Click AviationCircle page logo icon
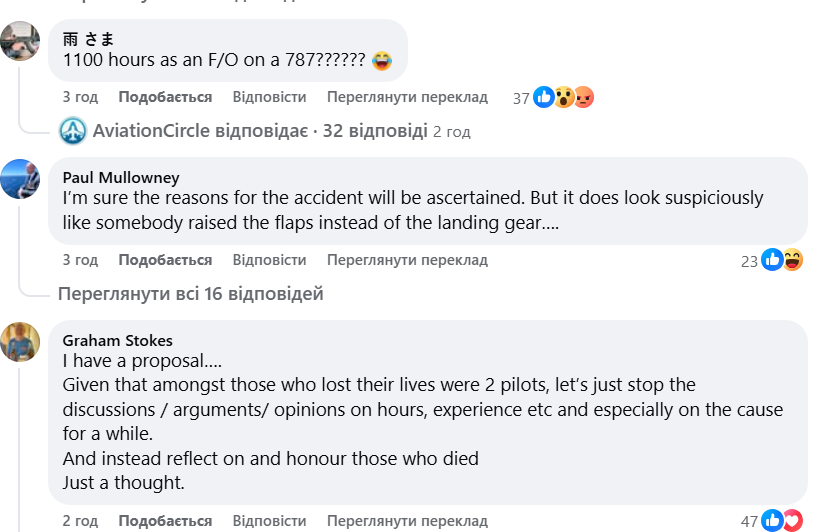840x532 pixels. pos(73,131)
